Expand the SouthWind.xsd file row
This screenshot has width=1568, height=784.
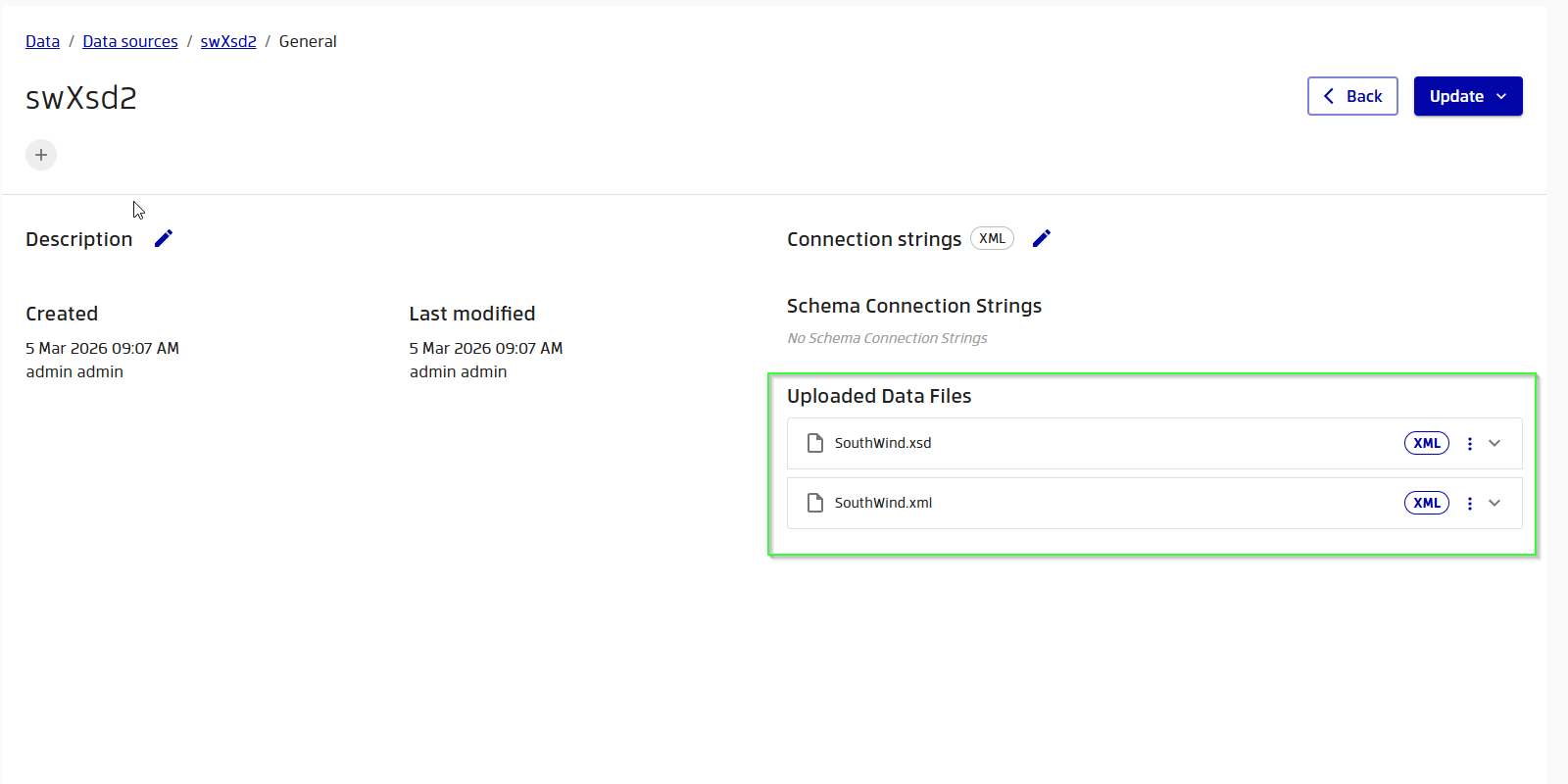pyautogui.click(x=1494, y=443)
